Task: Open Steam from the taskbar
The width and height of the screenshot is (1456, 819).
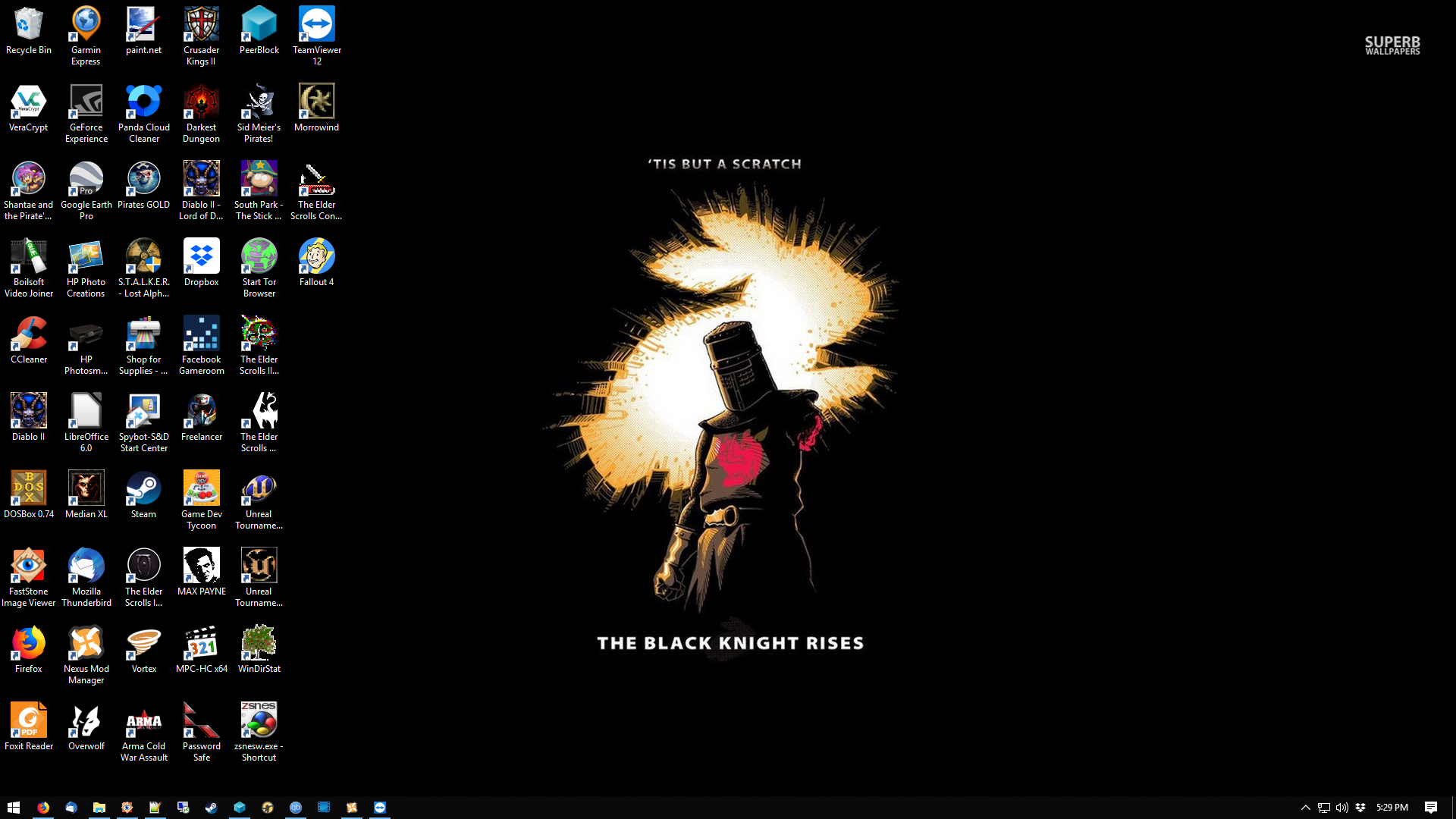Action: point(212,808)
